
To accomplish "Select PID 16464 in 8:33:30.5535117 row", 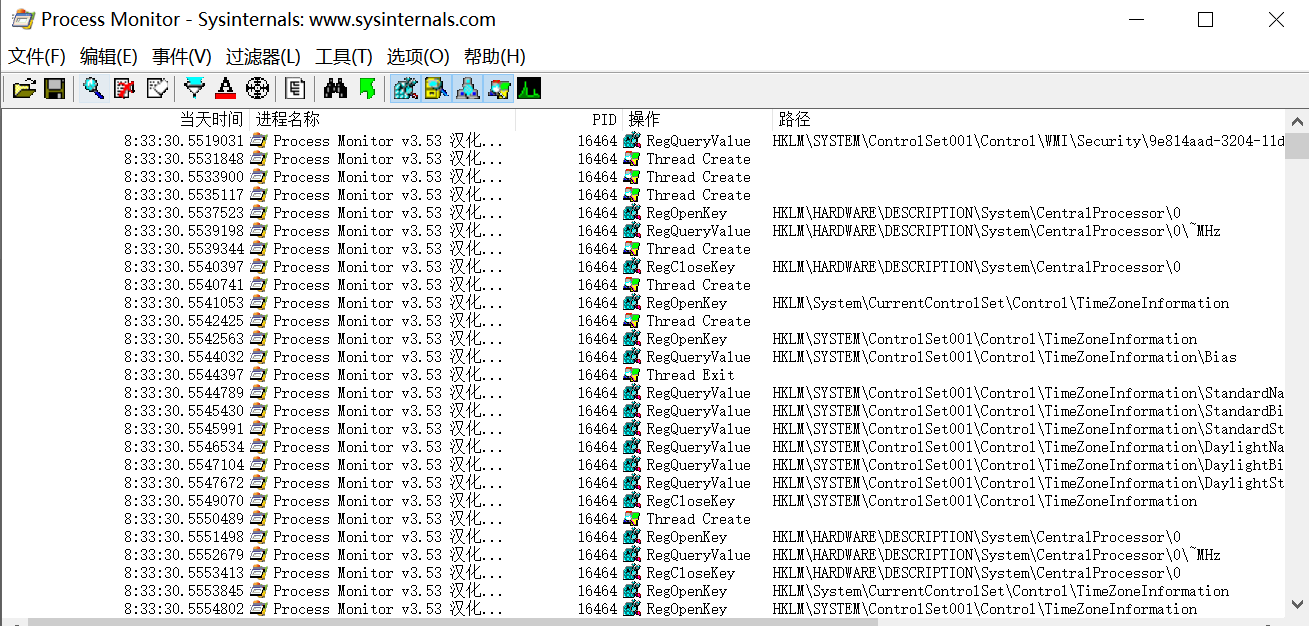I will click(x=597, y=195).
